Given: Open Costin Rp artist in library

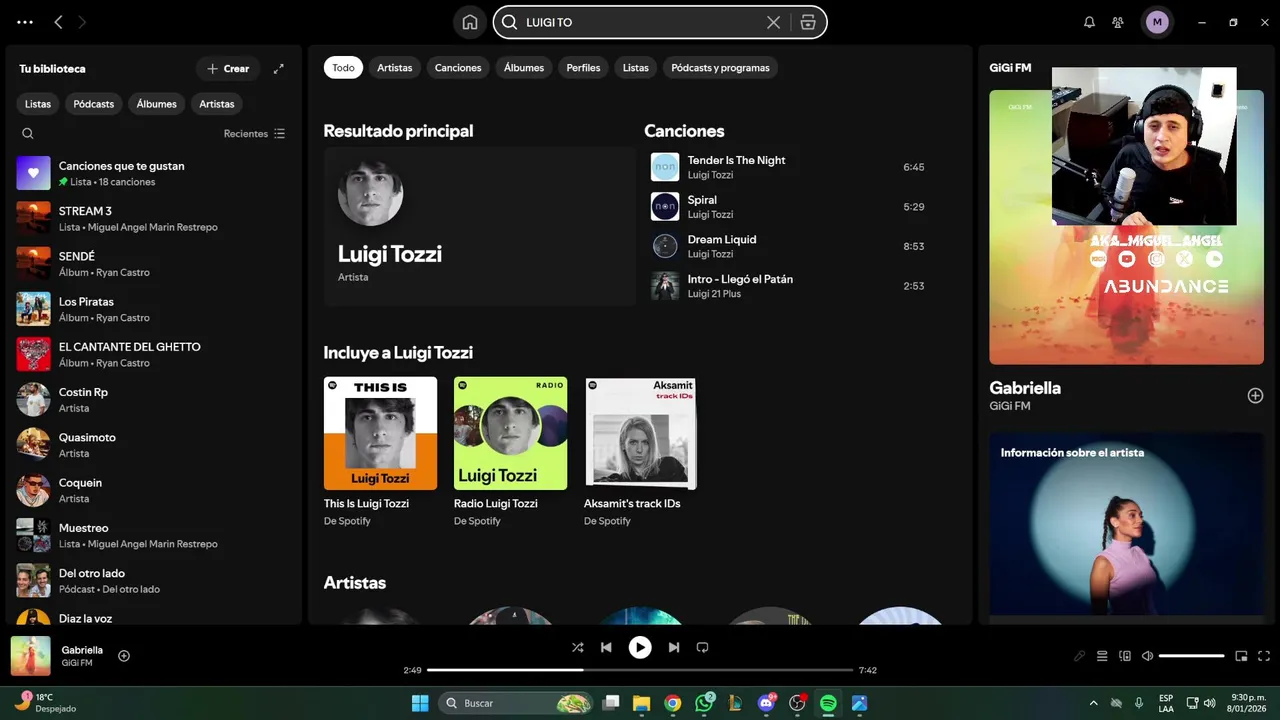Looking at the screenshot, I should pyautogui.click(x=153, y=399).
